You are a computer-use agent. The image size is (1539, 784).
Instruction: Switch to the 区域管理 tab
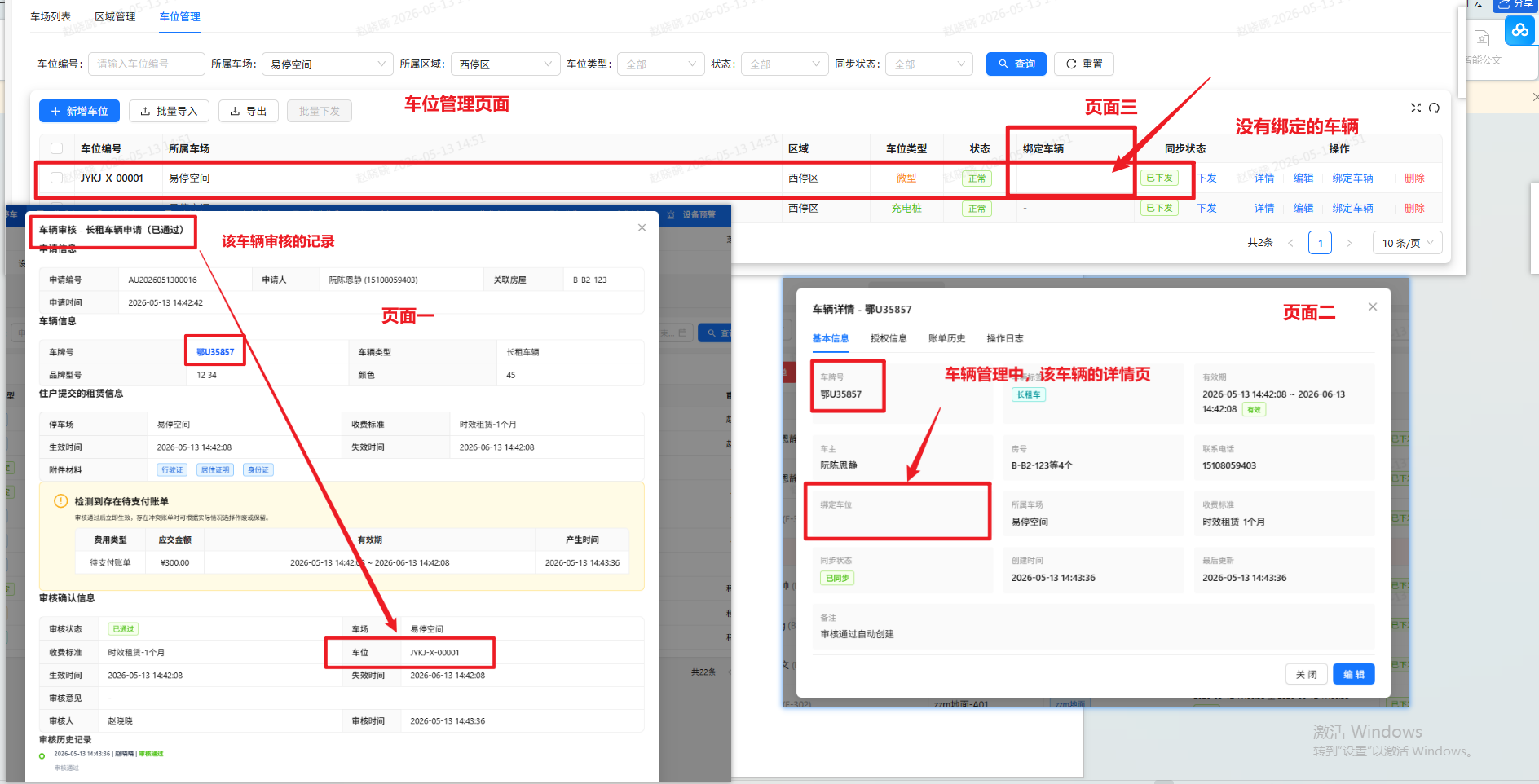[115, 16]
